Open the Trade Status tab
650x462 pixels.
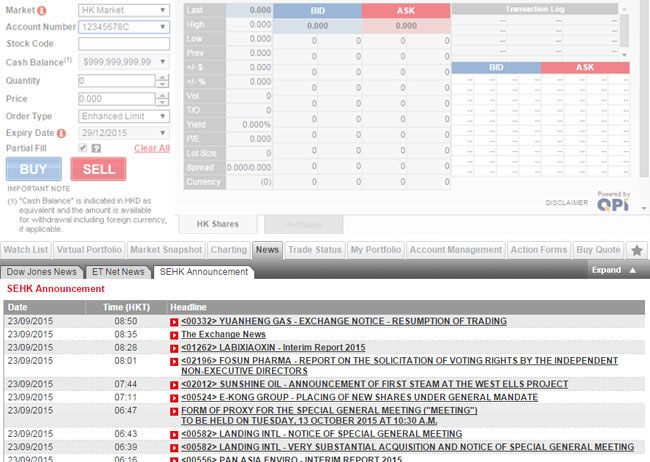pos(315,250)
